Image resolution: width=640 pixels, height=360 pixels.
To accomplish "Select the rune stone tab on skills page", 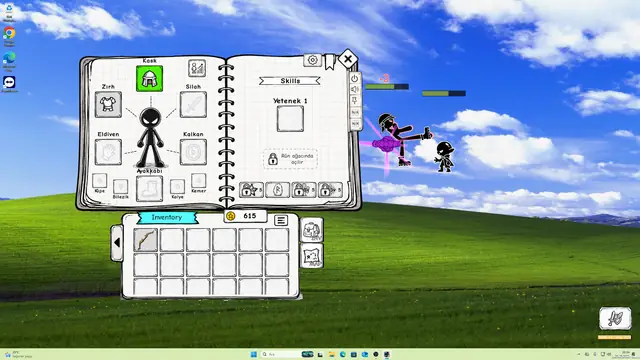I will click(x=278, y=190).
